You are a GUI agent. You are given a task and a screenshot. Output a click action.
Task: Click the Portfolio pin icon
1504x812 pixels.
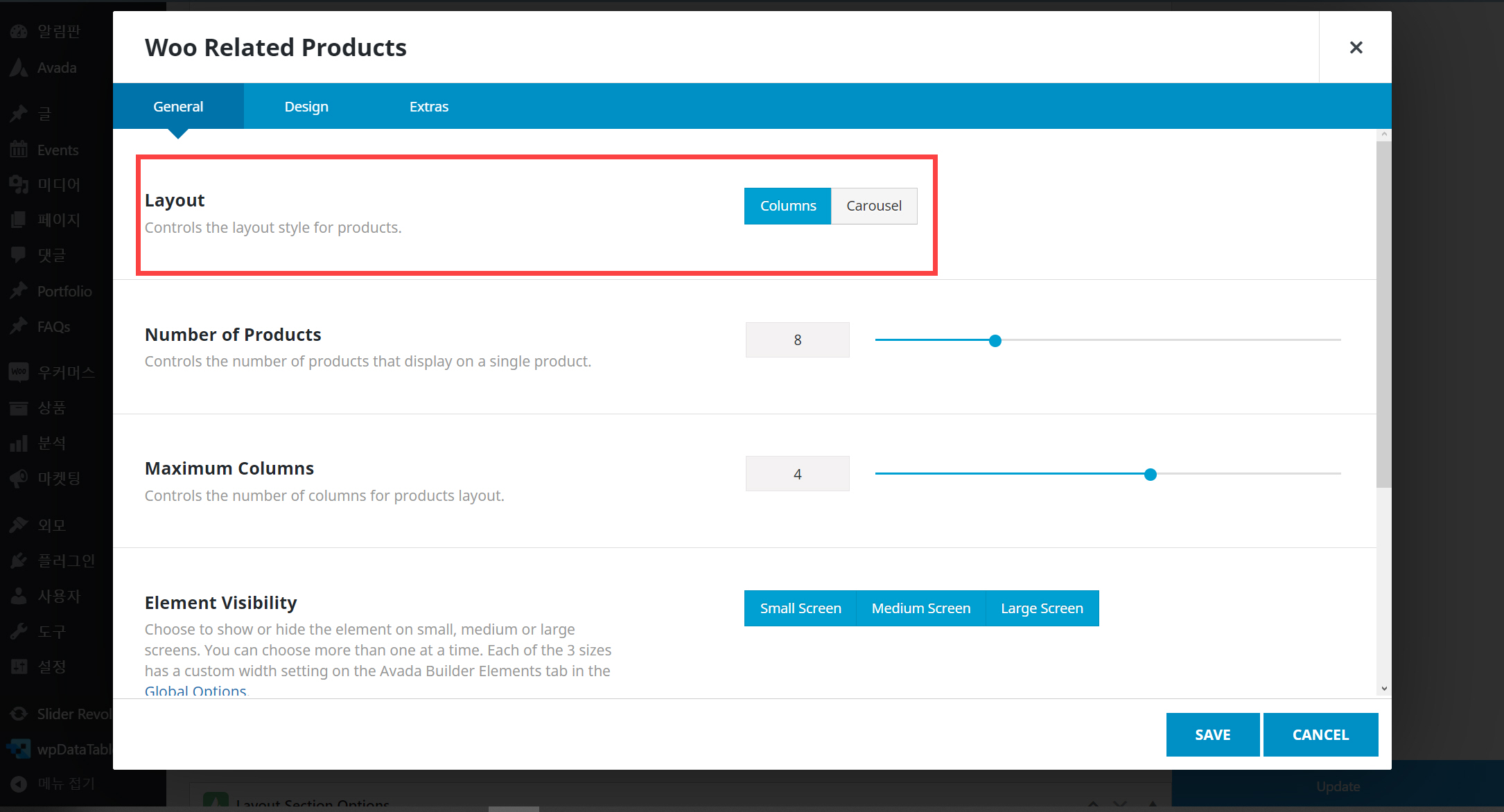(19, 291)
